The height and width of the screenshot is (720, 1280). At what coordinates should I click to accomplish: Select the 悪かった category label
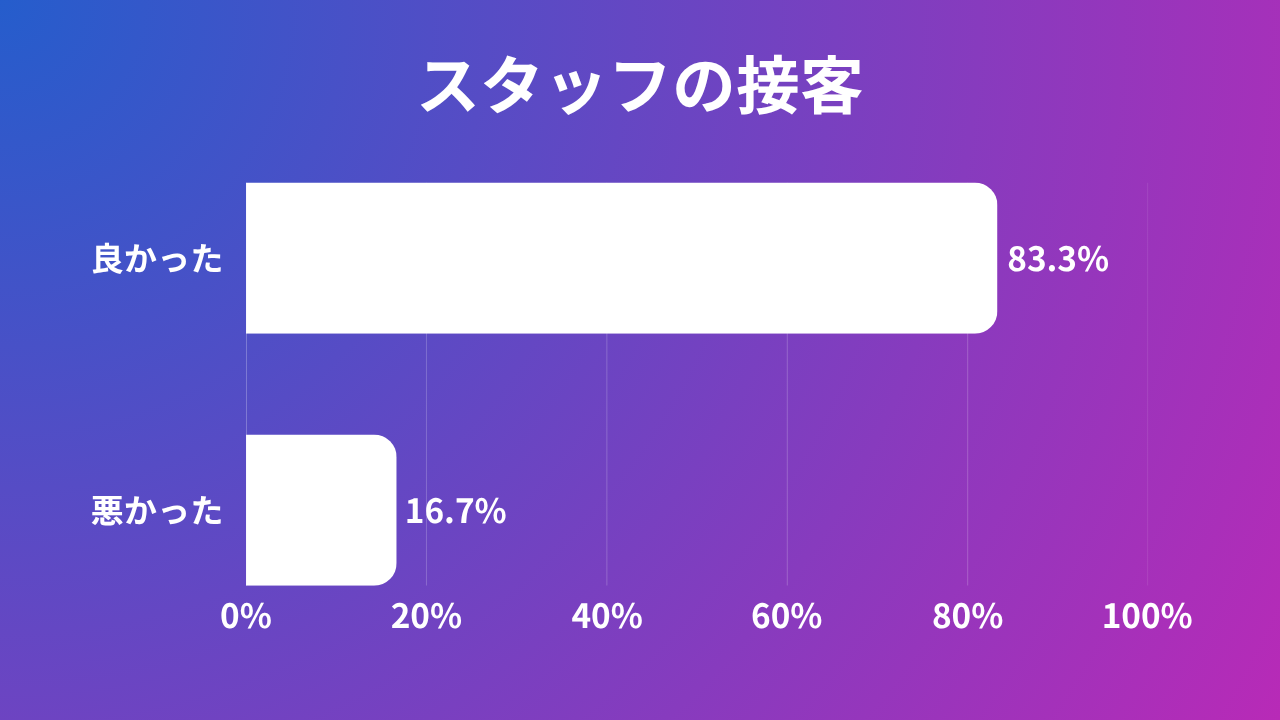(157, 511)
